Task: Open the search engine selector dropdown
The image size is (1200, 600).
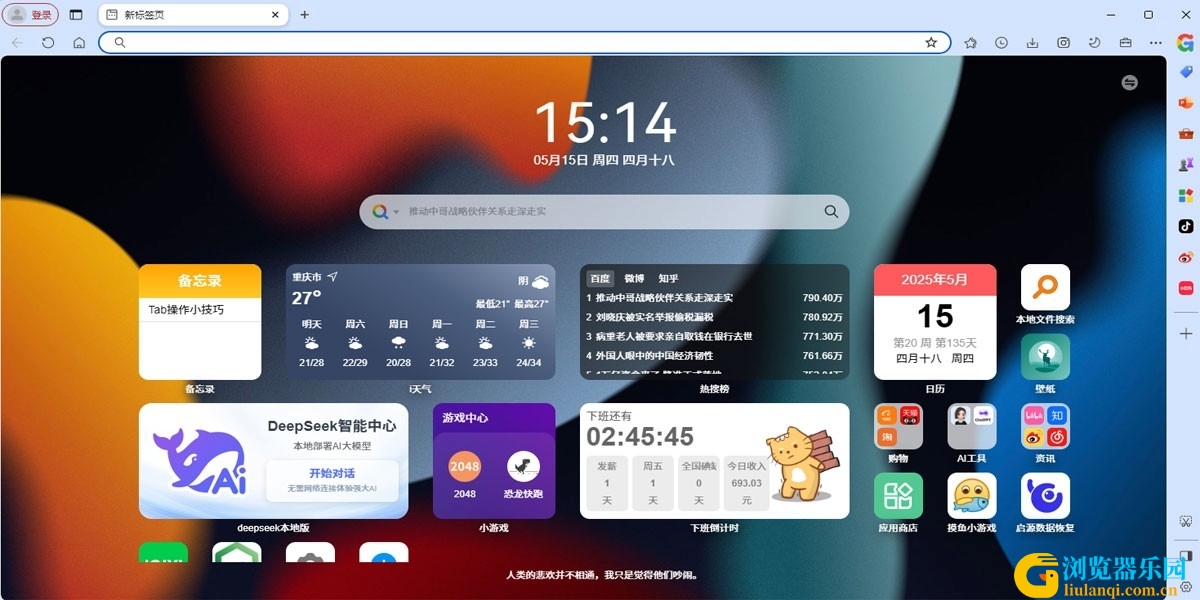Action: tap(385, 212)
